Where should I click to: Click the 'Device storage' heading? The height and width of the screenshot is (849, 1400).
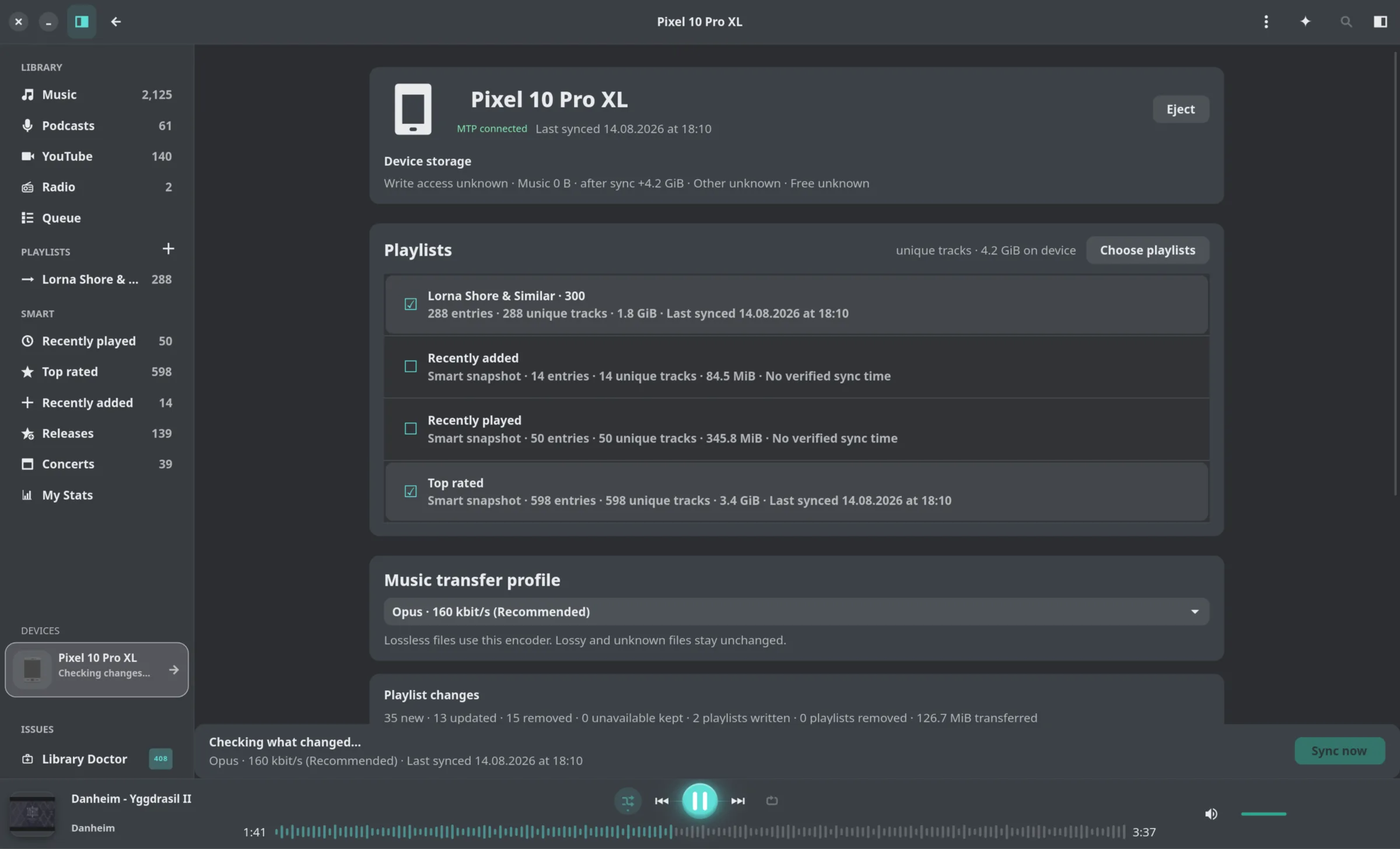(x=427, y=162)
